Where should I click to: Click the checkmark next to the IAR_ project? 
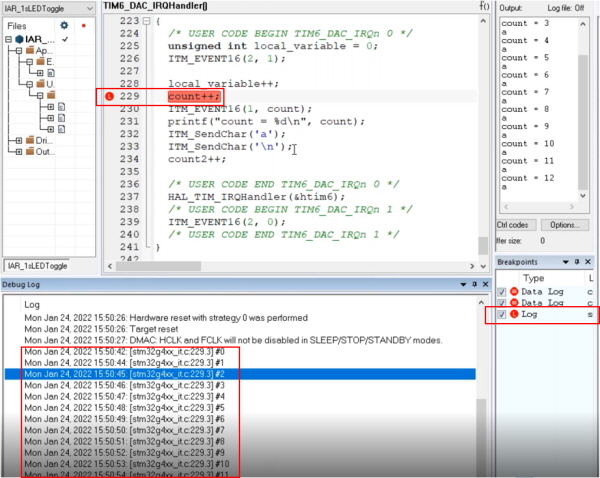click(x=65, y=39)
